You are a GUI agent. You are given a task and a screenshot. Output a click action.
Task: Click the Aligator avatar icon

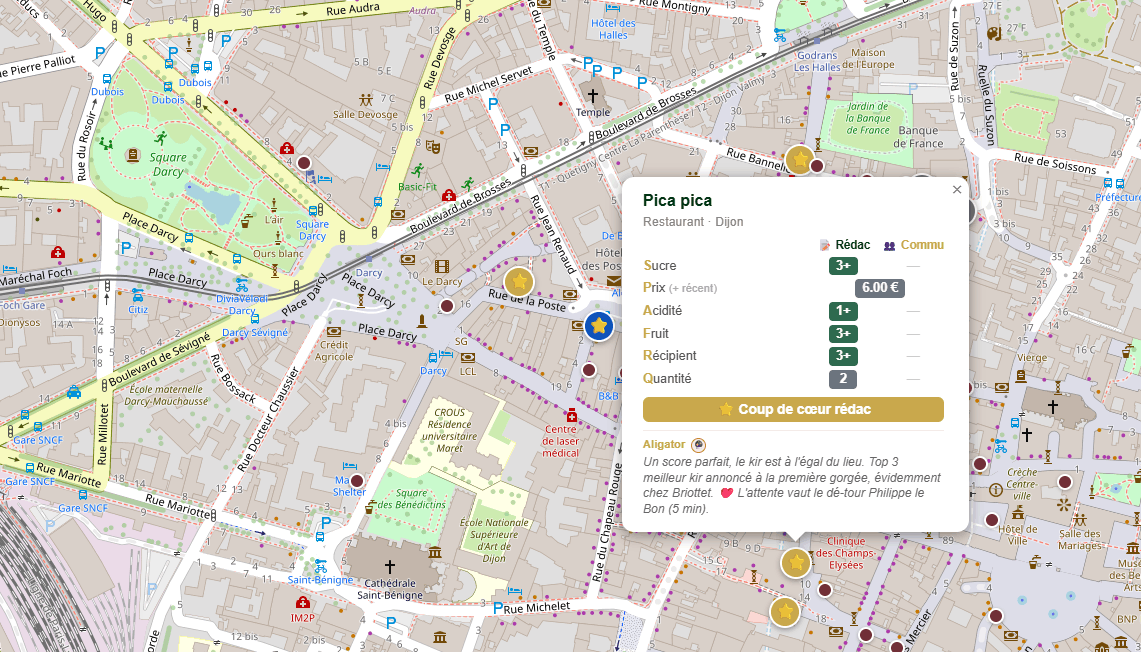click(x=698, y=445)
